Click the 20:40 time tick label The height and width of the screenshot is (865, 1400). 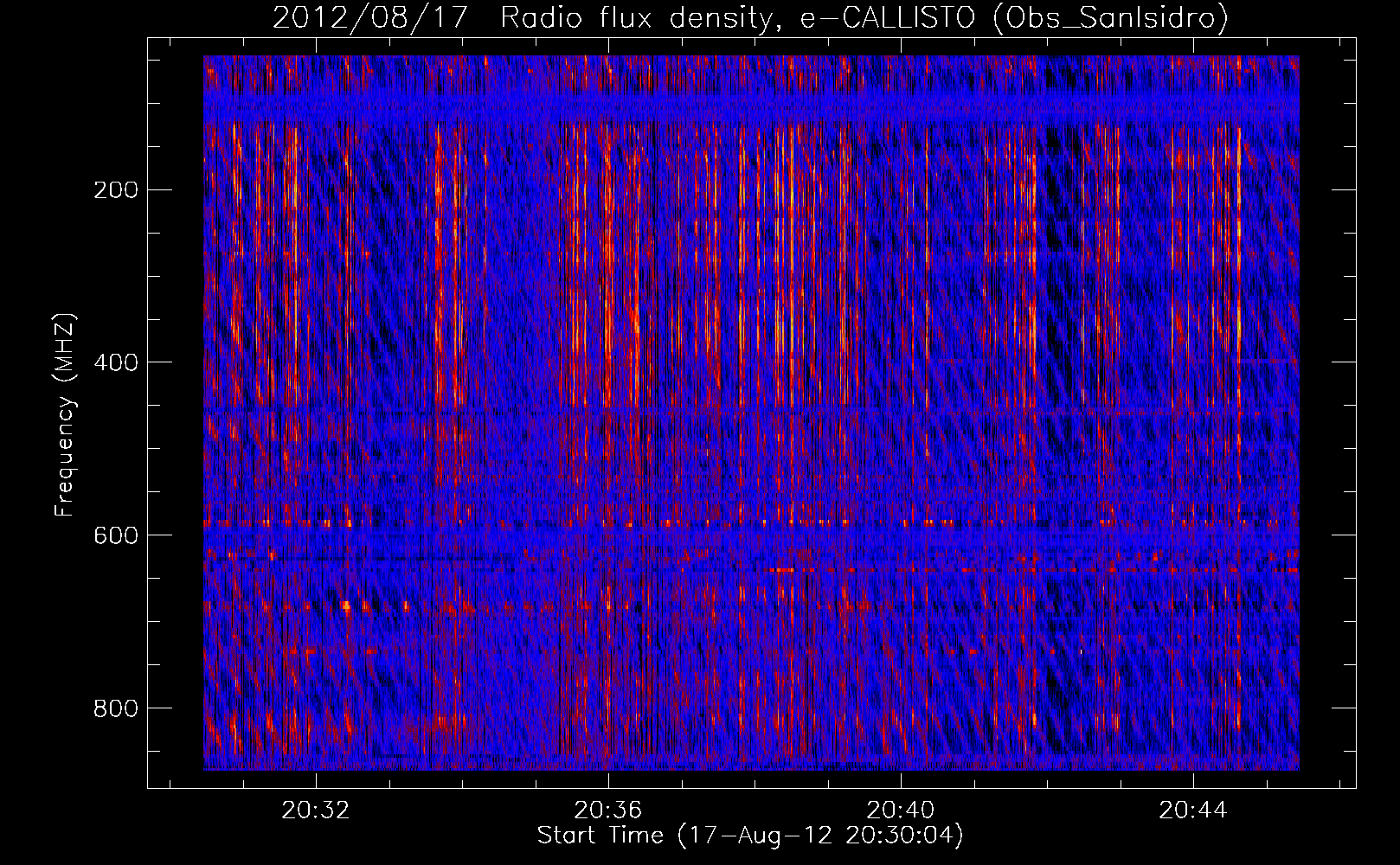click(901, 811)
